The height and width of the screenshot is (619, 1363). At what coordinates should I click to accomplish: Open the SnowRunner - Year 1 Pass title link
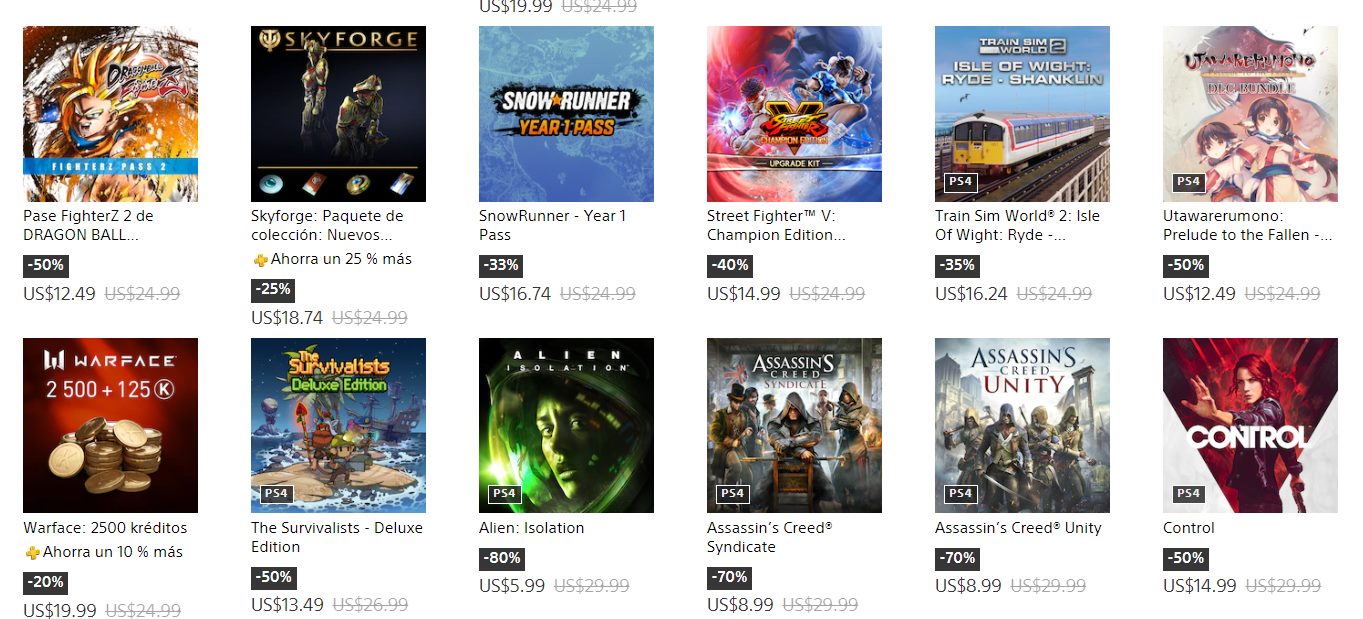click(553, 225)
